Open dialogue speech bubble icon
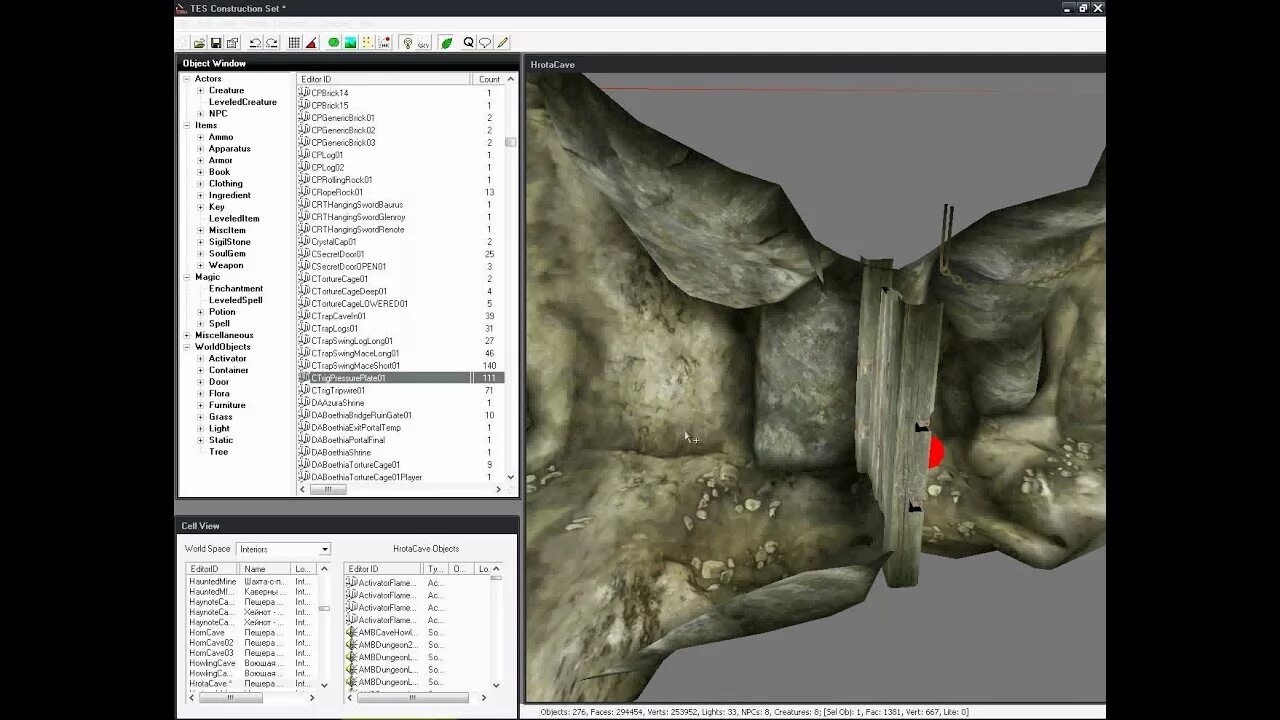 pyautogui.click(x=485, y=43)
